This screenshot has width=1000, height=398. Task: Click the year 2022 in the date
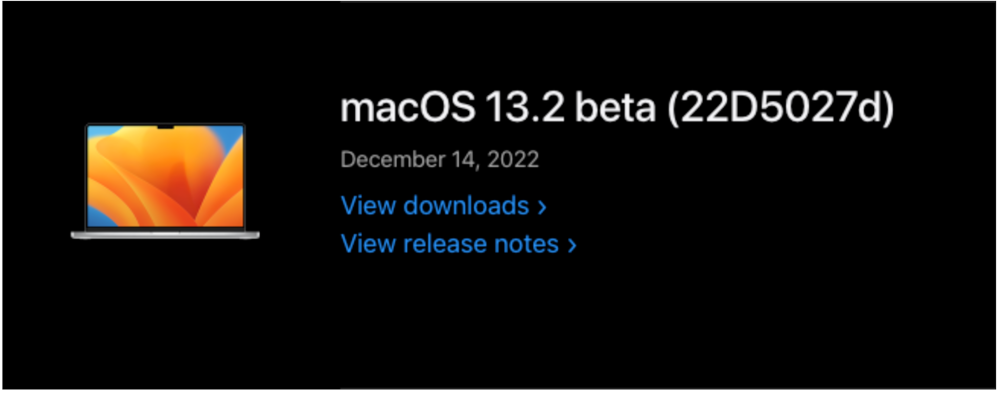(513, 159)
